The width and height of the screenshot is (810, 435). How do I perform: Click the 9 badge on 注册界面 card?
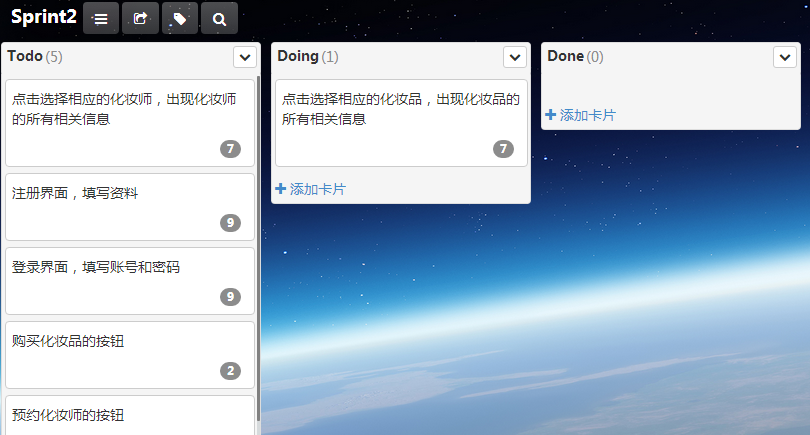click(x=230, y=223)
